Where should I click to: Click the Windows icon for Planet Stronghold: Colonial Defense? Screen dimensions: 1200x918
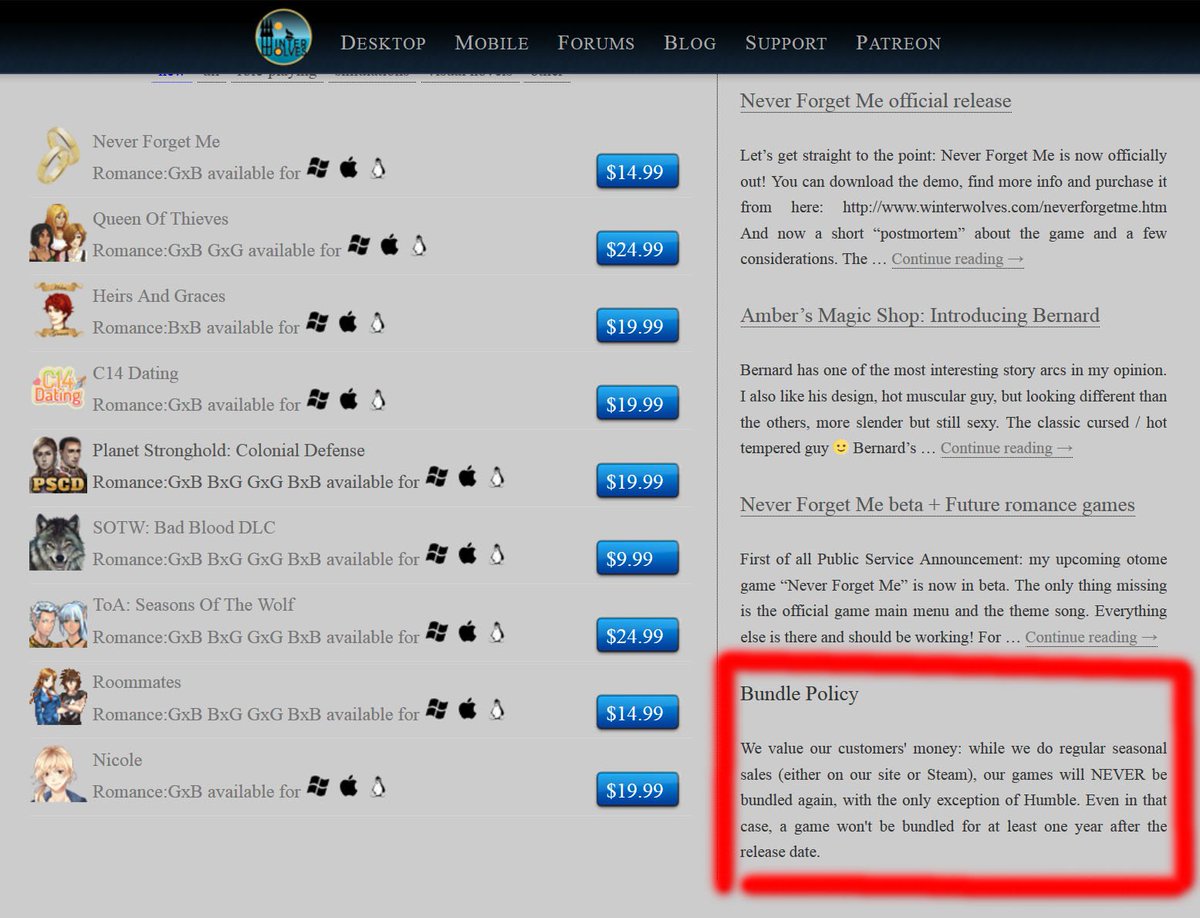coord(437,477)
